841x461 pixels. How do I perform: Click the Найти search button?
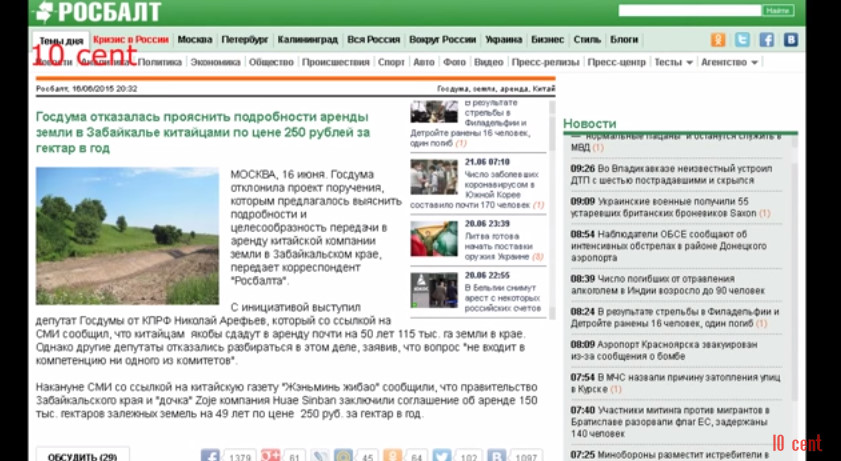click(778, 10)
